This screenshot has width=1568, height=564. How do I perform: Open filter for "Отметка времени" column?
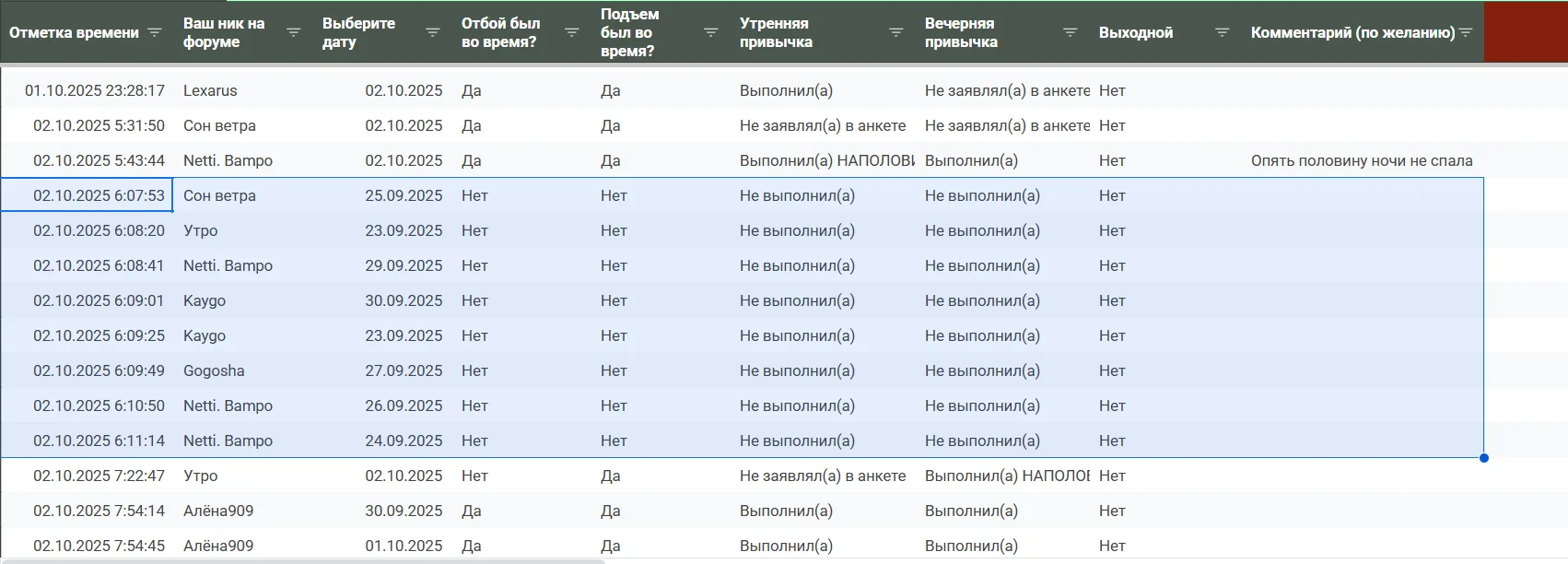155,32
